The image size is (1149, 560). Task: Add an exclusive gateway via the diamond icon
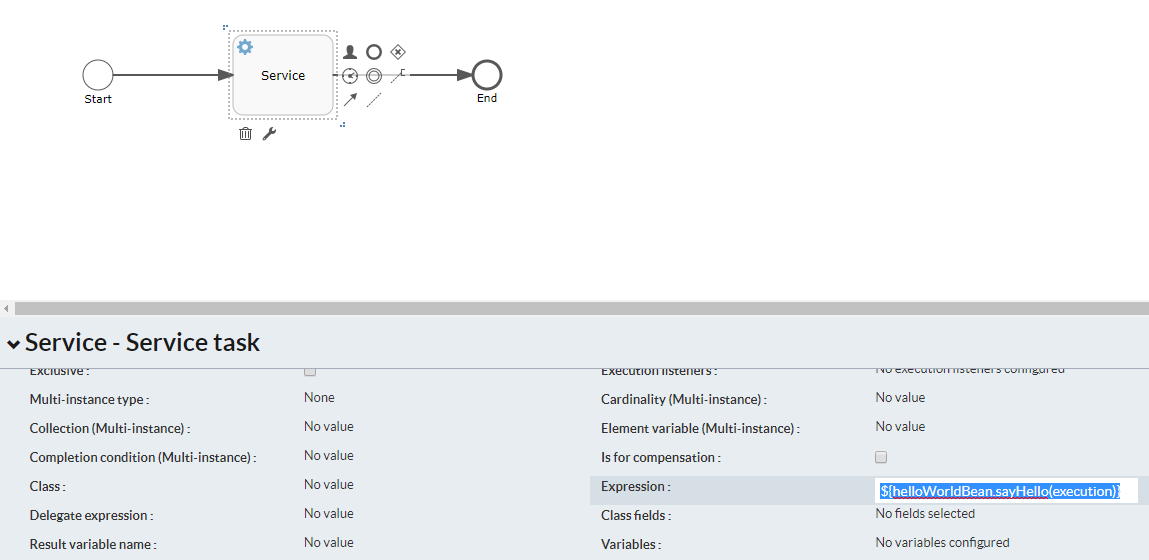[x=398, y=51]
